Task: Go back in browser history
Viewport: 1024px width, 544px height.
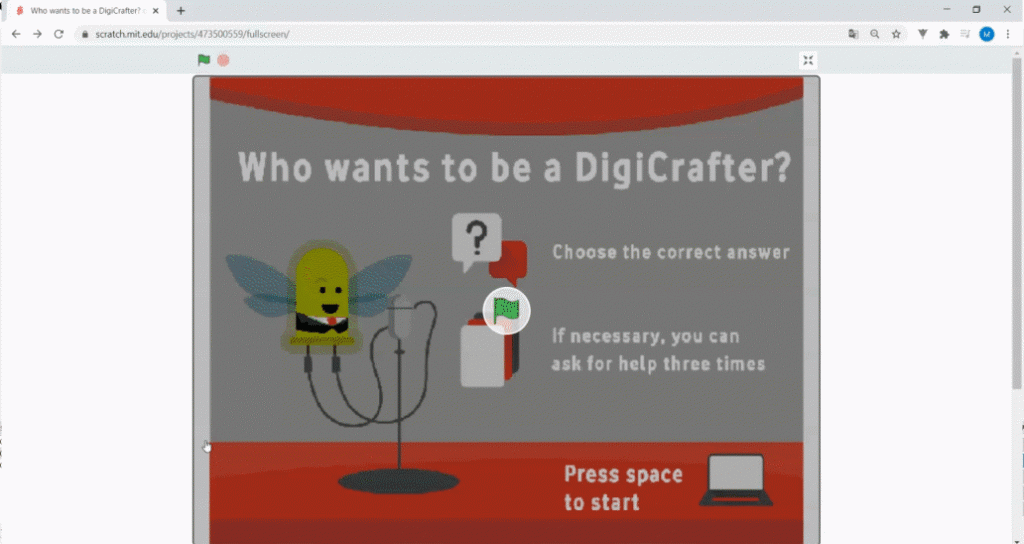Action: tap(16, 34)
